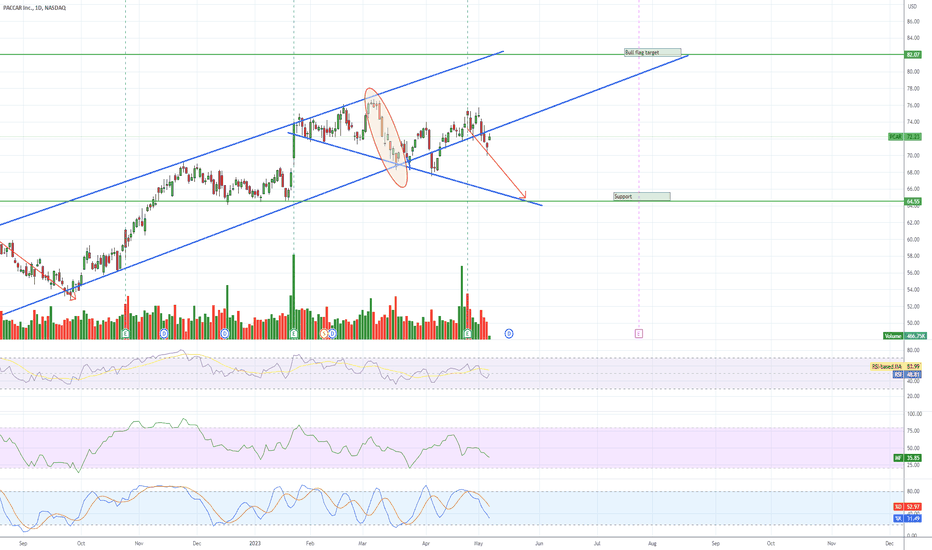Click the Volume value label
This screenshot has height=550, width=932.
click(905, 336)
